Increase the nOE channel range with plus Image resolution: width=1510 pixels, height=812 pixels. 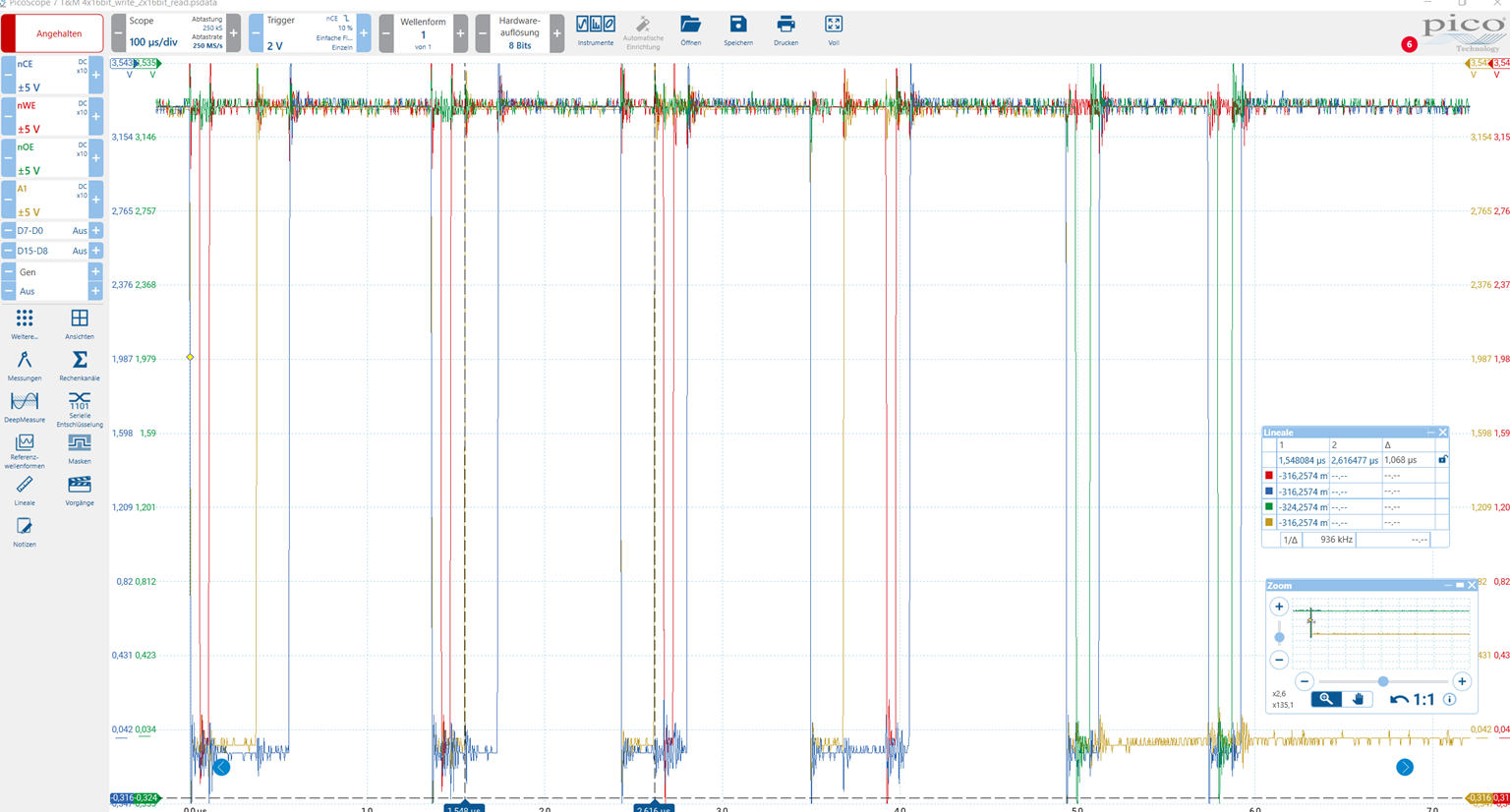coord(95,157)
